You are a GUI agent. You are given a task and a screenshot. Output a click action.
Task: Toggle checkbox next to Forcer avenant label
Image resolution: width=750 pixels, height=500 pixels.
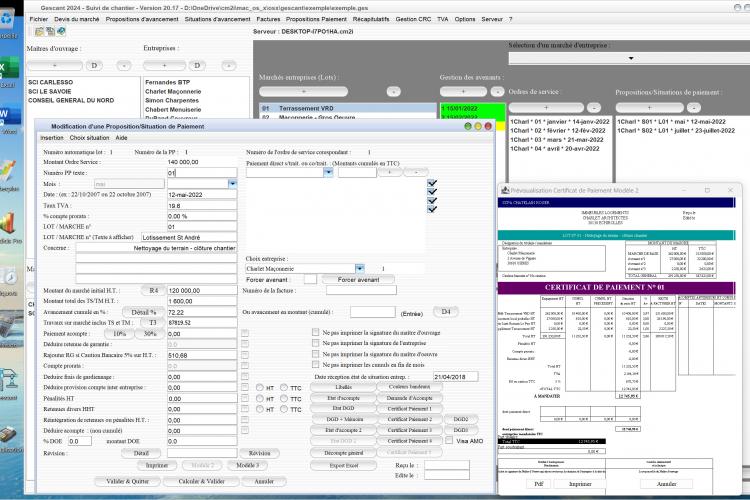tap(310, 279)
